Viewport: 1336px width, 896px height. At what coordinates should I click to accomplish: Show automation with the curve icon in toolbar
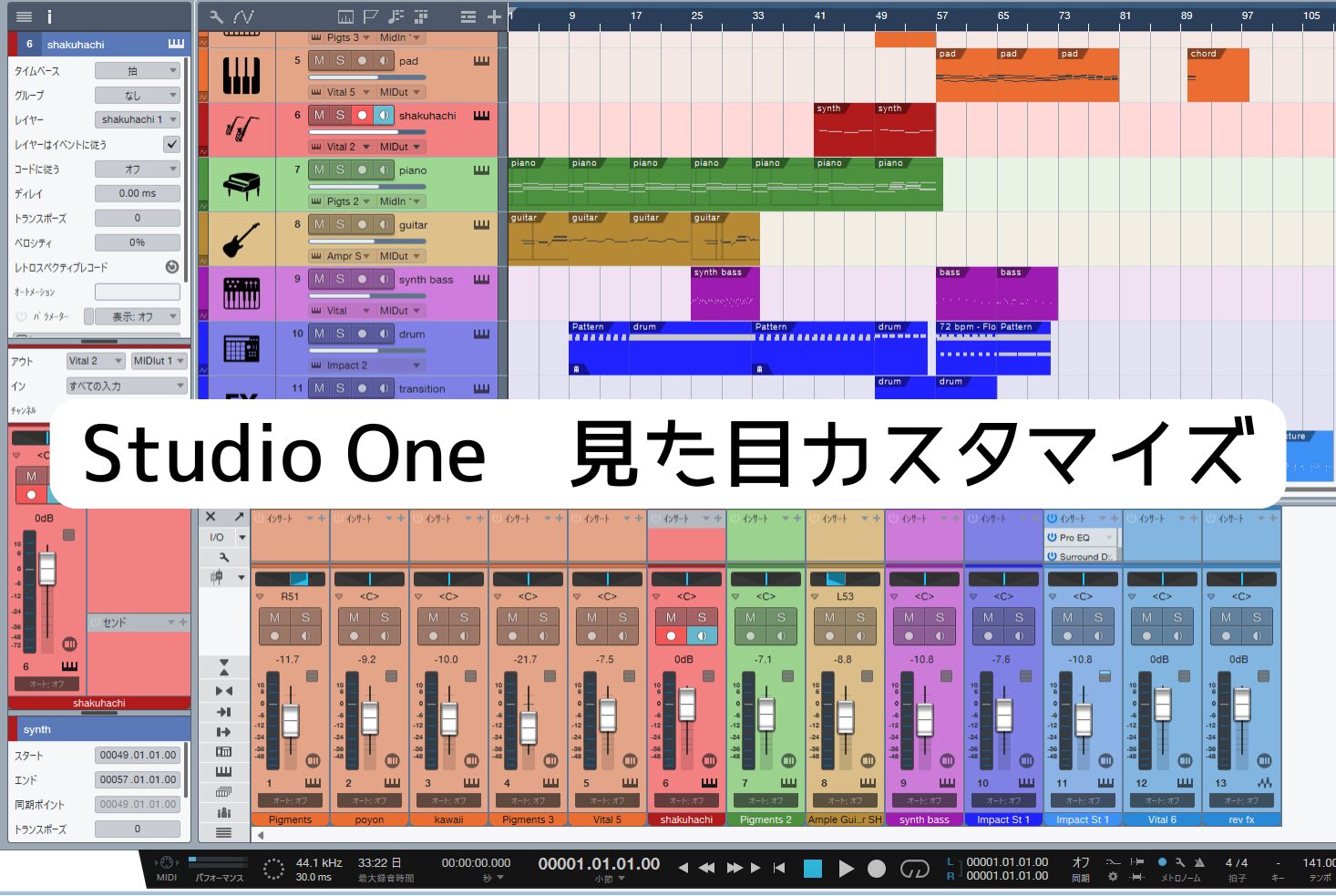pyautogui.click(x=243, y=16)
